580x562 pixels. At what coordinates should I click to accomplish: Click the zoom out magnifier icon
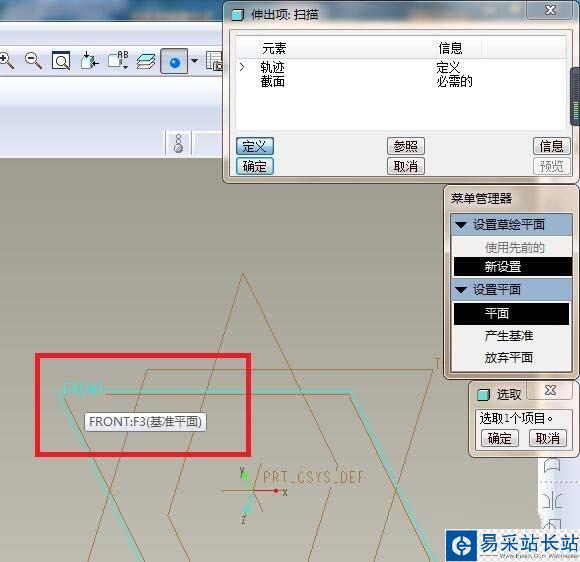click(x=33, y=60)
